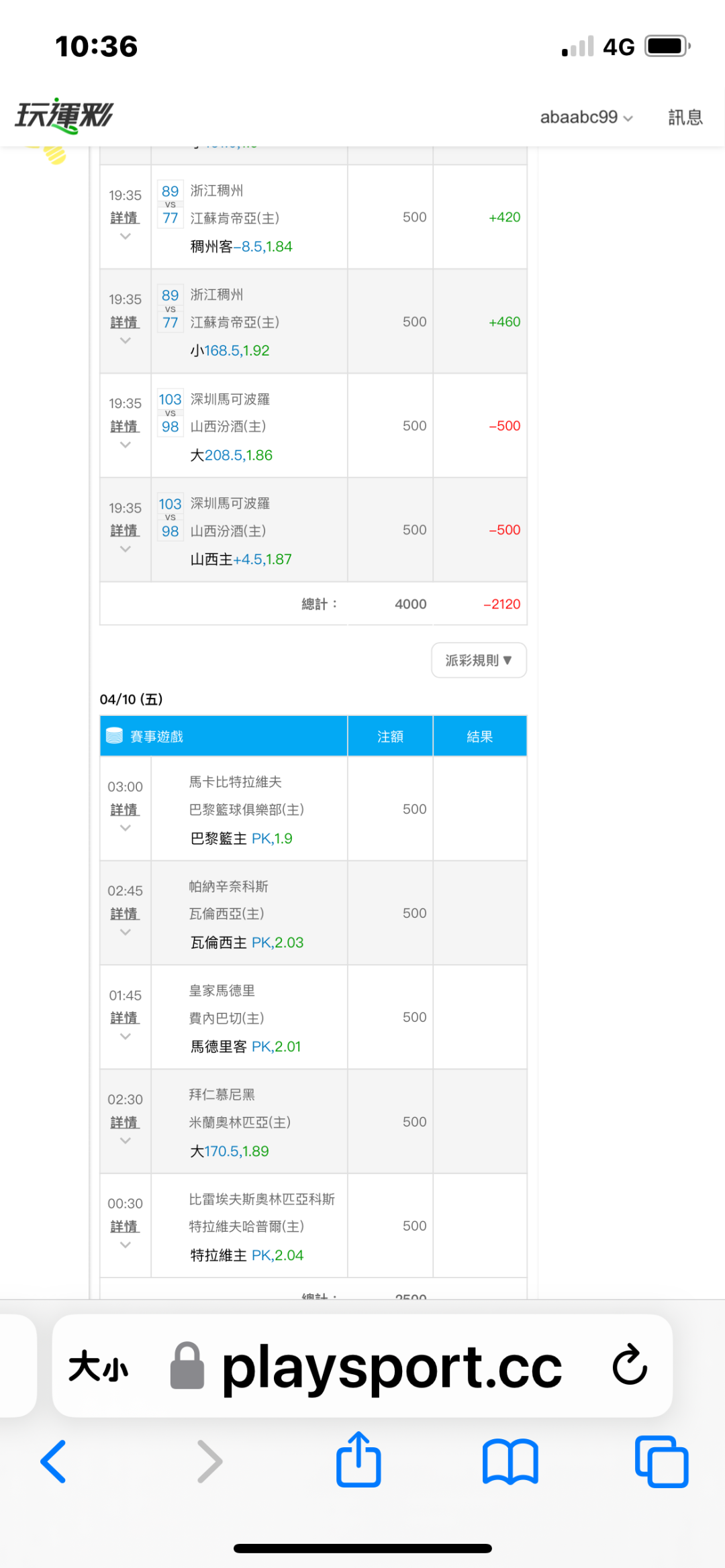The image size is (725, 1568).
Task: Select the 結果 column header
Action: [479, 737]
